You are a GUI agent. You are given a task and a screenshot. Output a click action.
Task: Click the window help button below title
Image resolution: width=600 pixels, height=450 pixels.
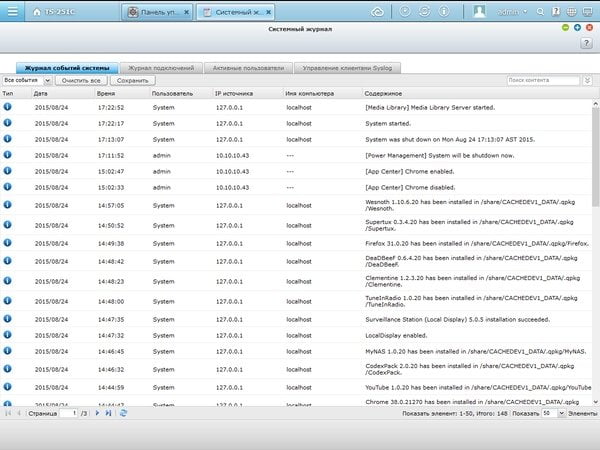click(x=586, y=43)
